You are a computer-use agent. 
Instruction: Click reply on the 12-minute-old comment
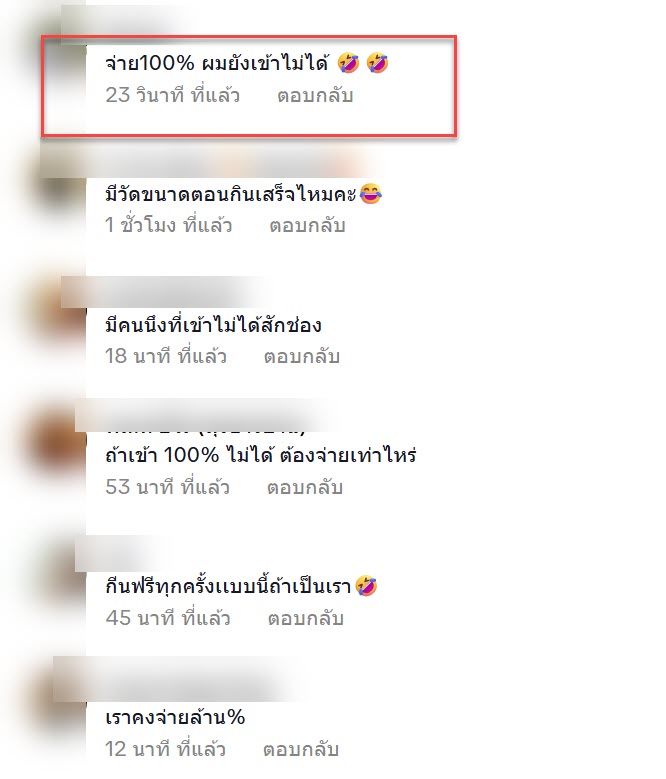pos(300,749)
